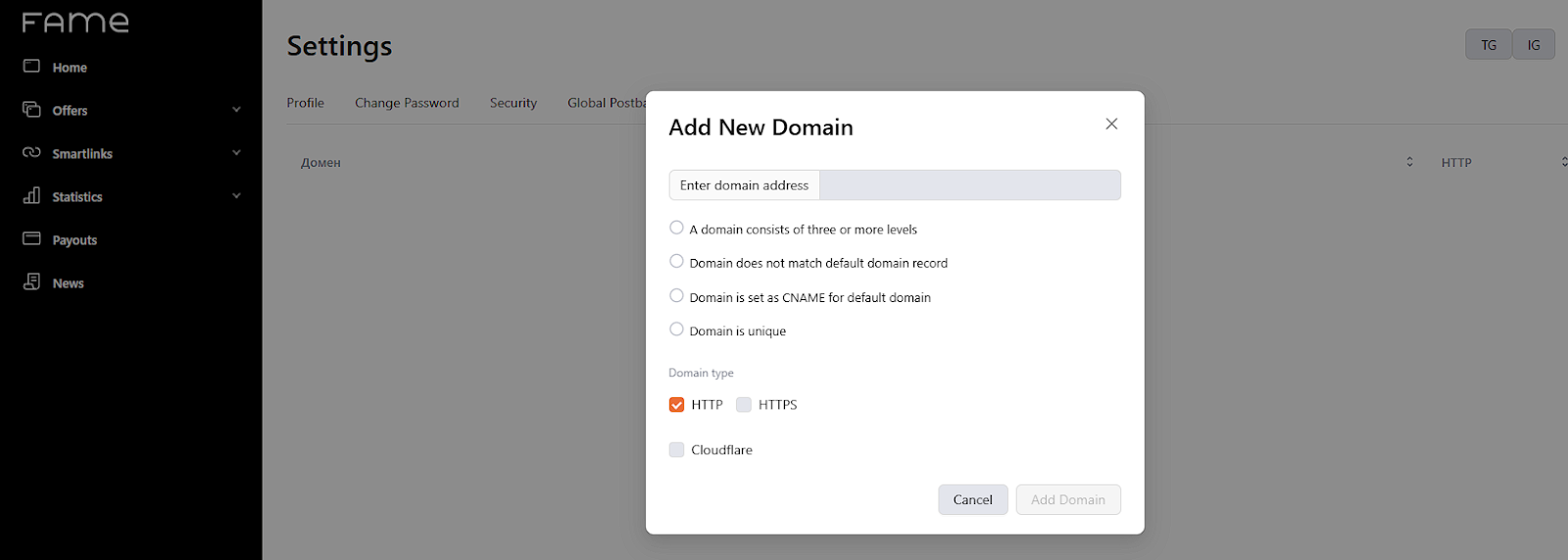Sort by the Домен column arrows
Image resolution: width=1568 pixels, height=560 pixels.
[1409, 162]
